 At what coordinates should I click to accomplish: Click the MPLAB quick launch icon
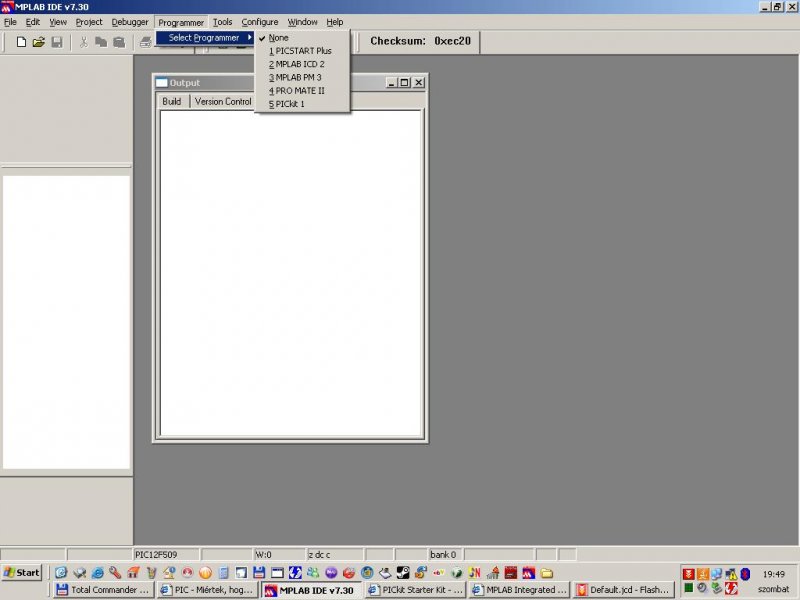(x=529, y=573)
